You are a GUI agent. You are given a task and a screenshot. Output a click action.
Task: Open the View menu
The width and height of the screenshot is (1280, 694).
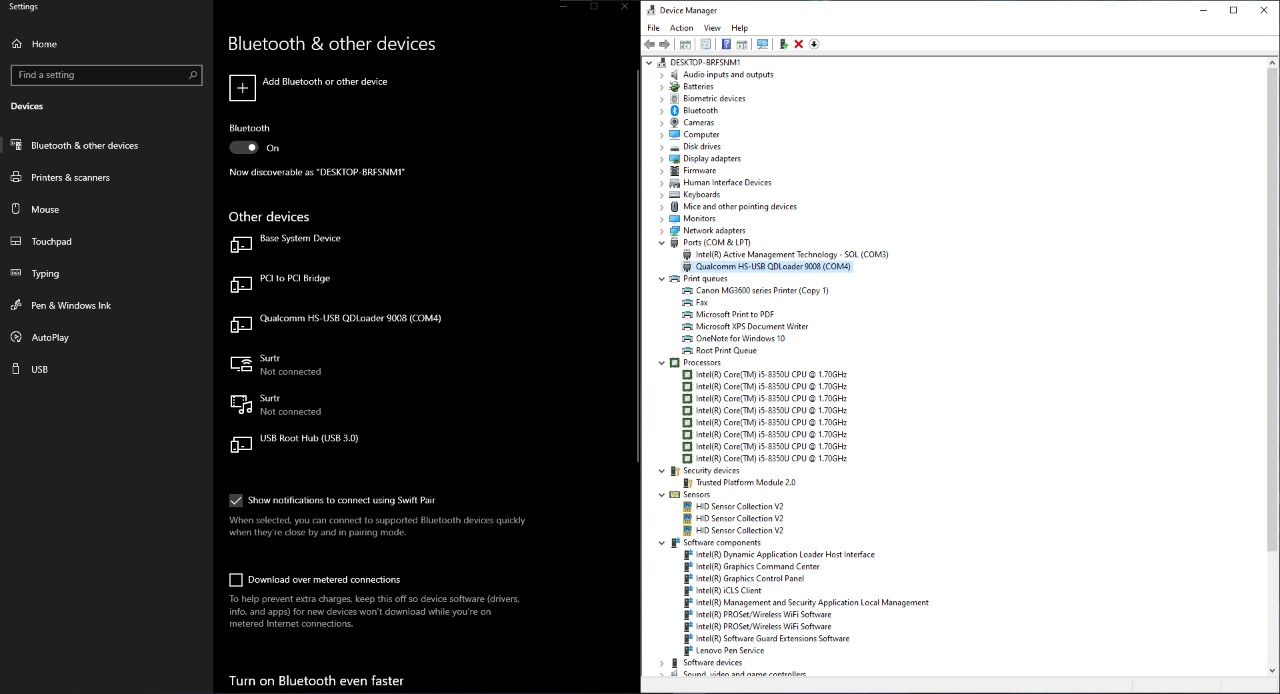coord(712,28)
